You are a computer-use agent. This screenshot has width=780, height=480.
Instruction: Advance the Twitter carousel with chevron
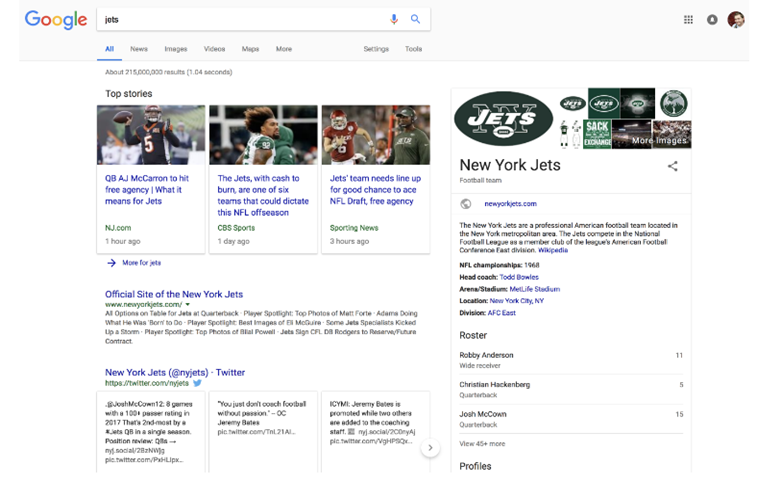tap(430, 448)
